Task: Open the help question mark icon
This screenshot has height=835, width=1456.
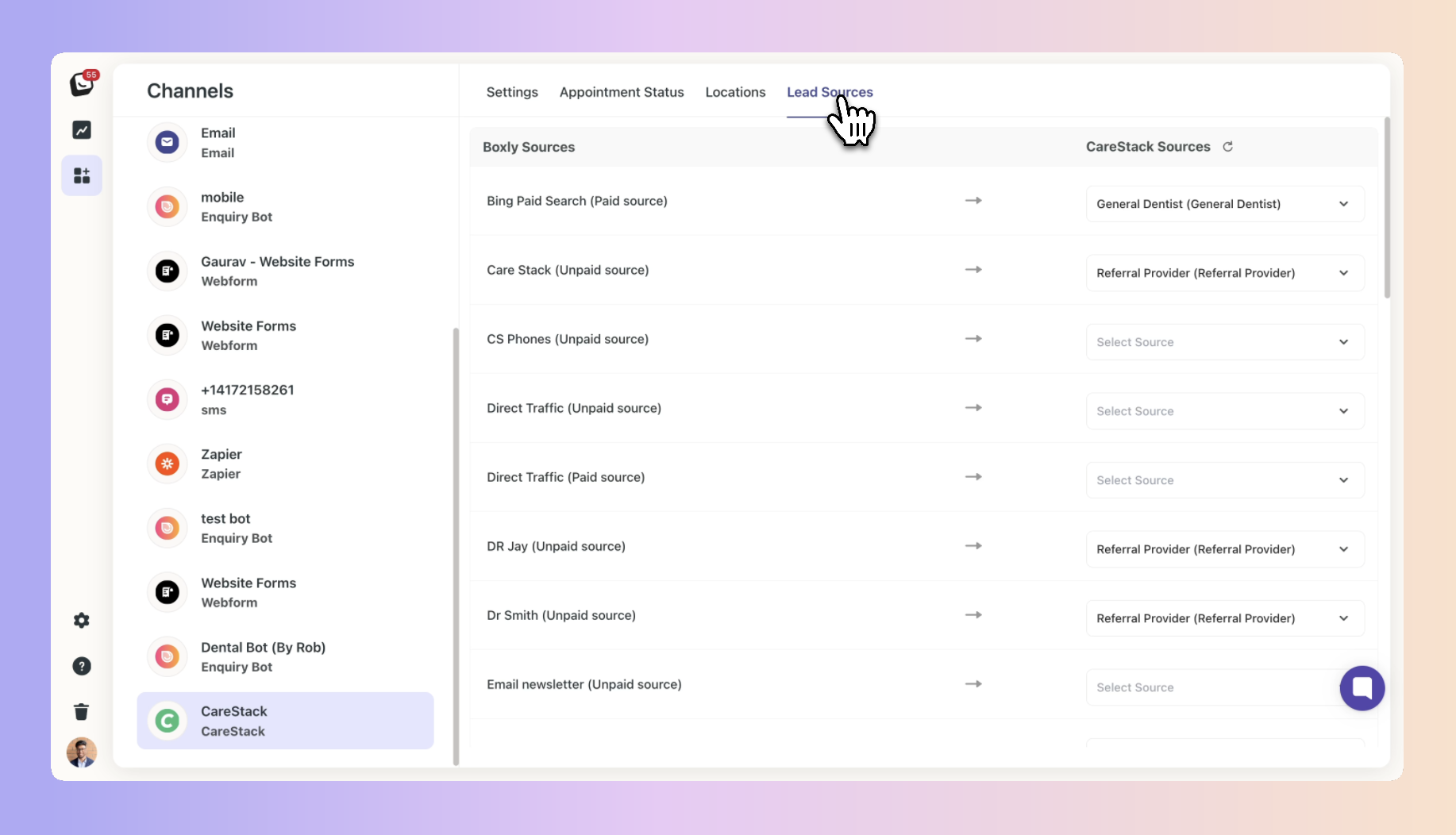Action: [82, 666]
